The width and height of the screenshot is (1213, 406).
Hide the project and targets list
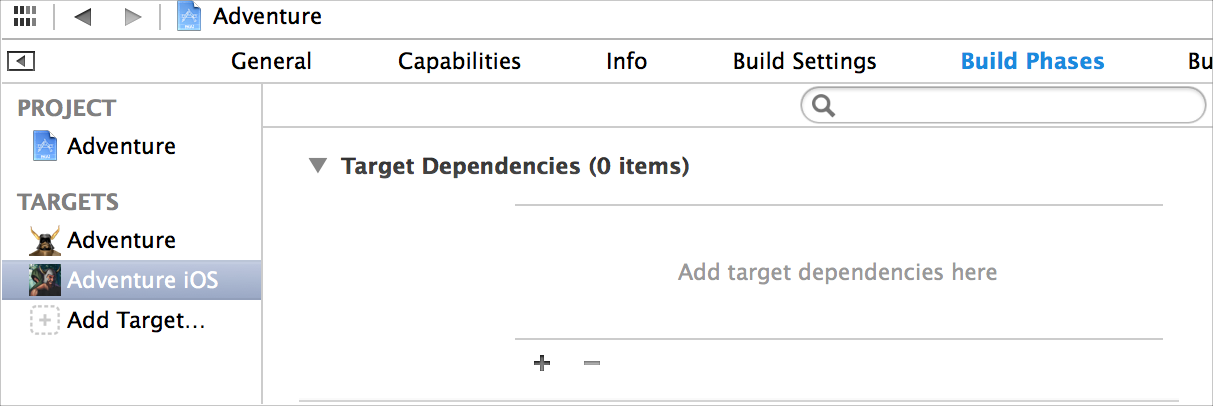click(x=21, y=62)
